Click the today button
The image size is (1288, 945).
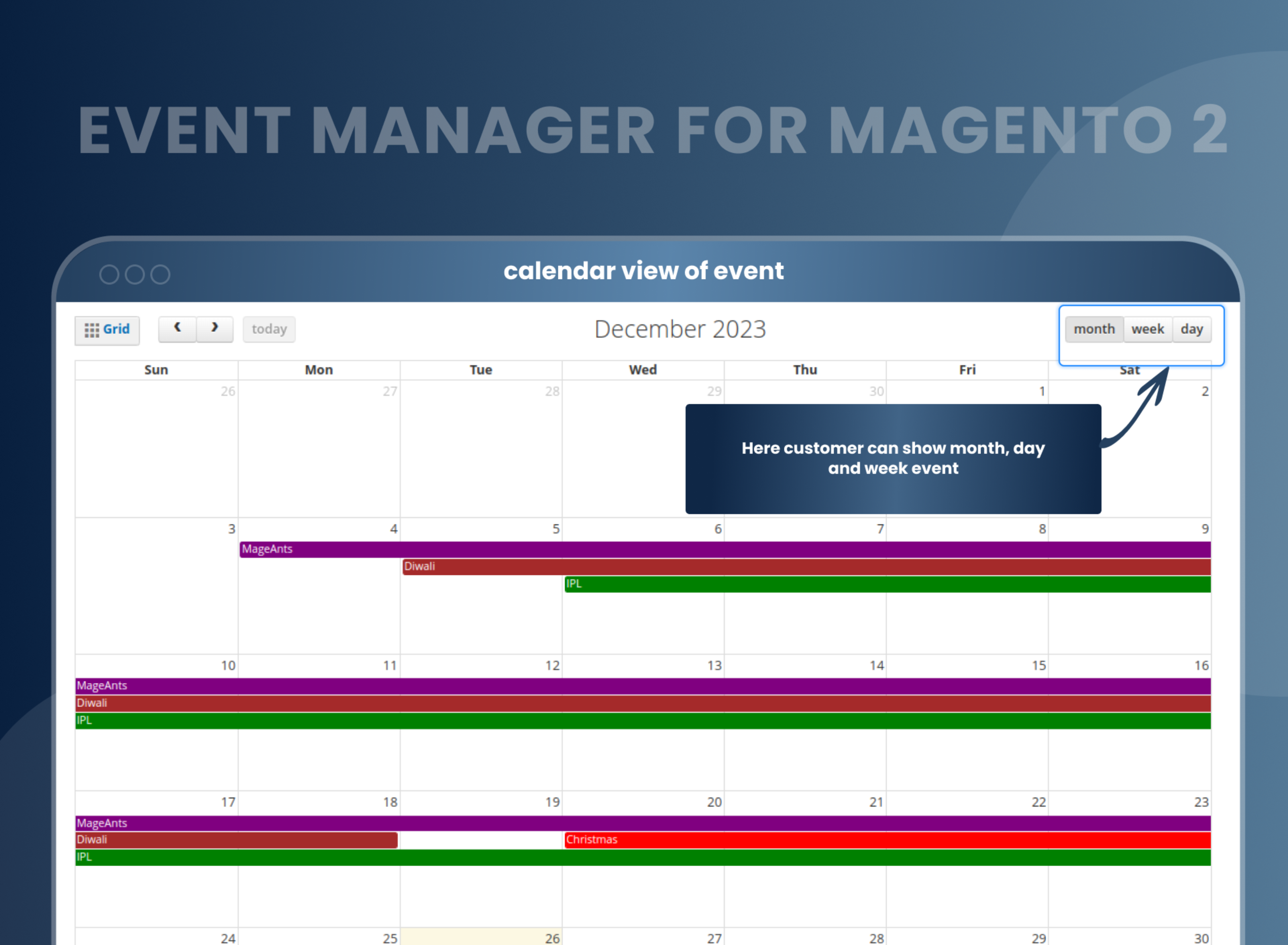[x=269, y=330]
